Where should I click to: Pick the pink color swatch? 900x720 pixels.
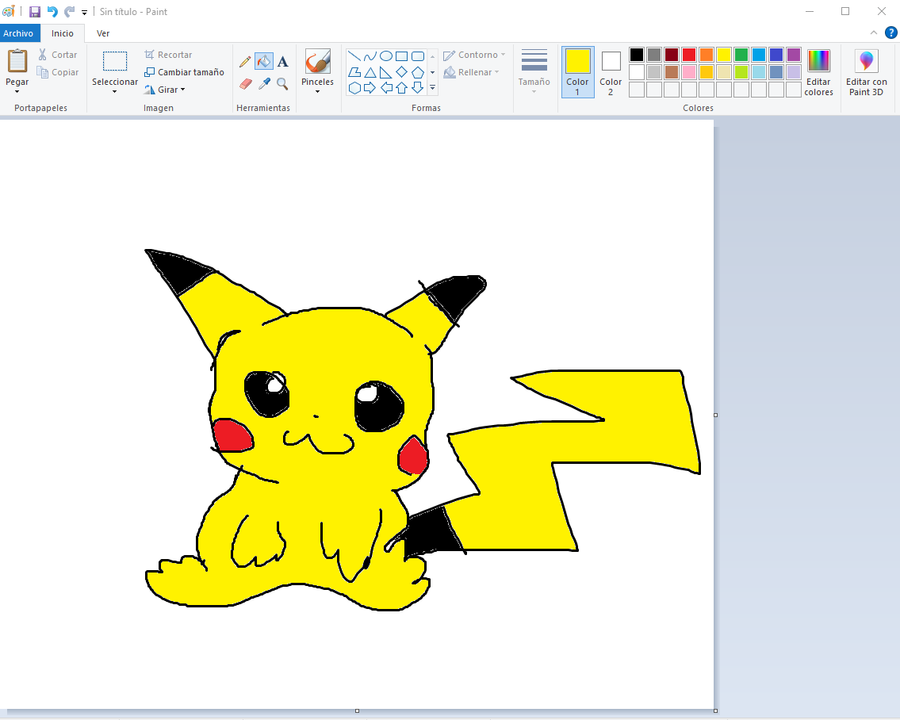(689, 72)
